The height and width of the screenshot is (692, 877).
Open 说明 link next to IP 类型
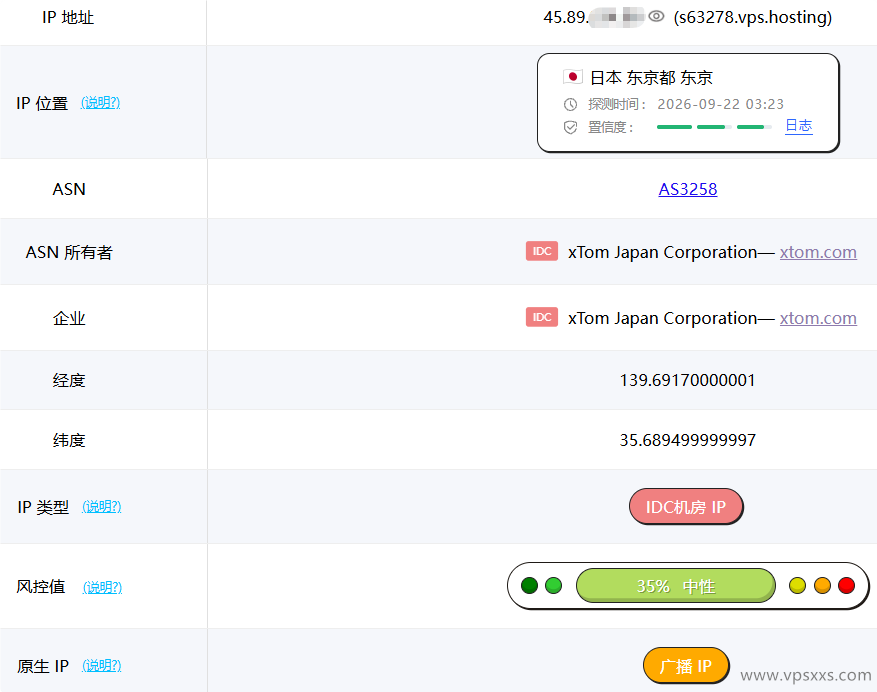click(x=102, y=506)
